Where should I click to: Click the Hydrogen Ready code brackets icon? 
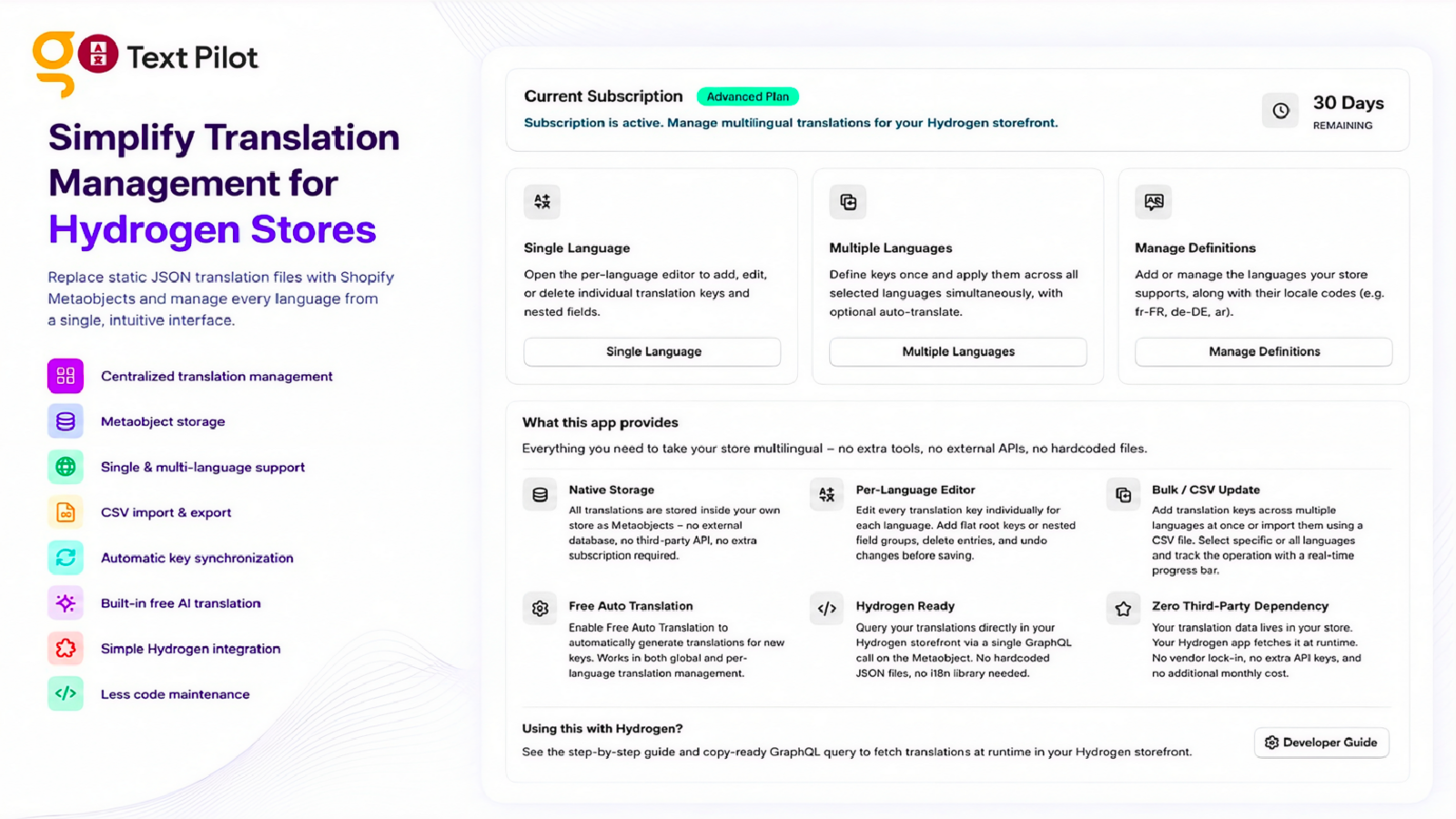827,609
